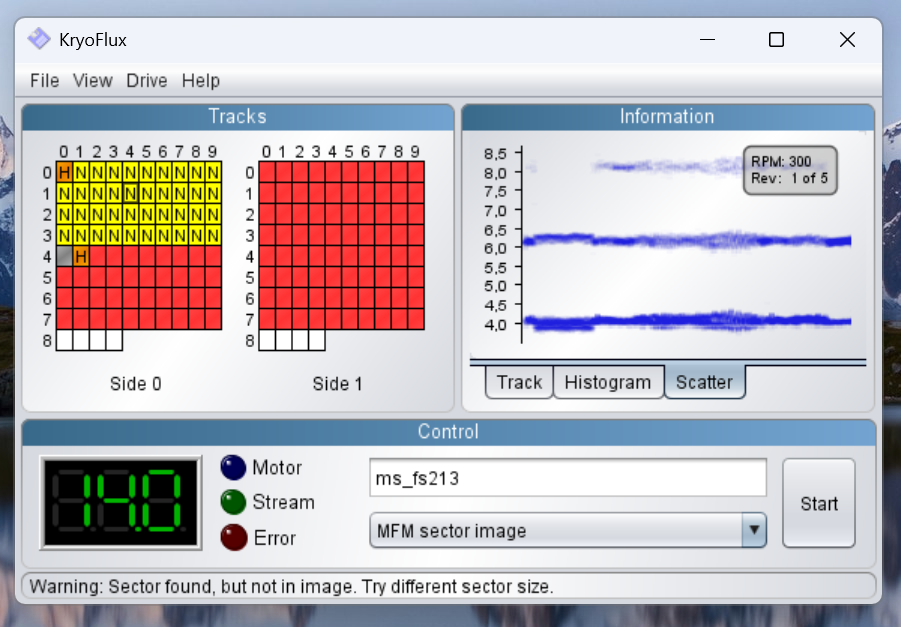Select the grey cell in Side 0 row 4

click(x=64, y=256)
